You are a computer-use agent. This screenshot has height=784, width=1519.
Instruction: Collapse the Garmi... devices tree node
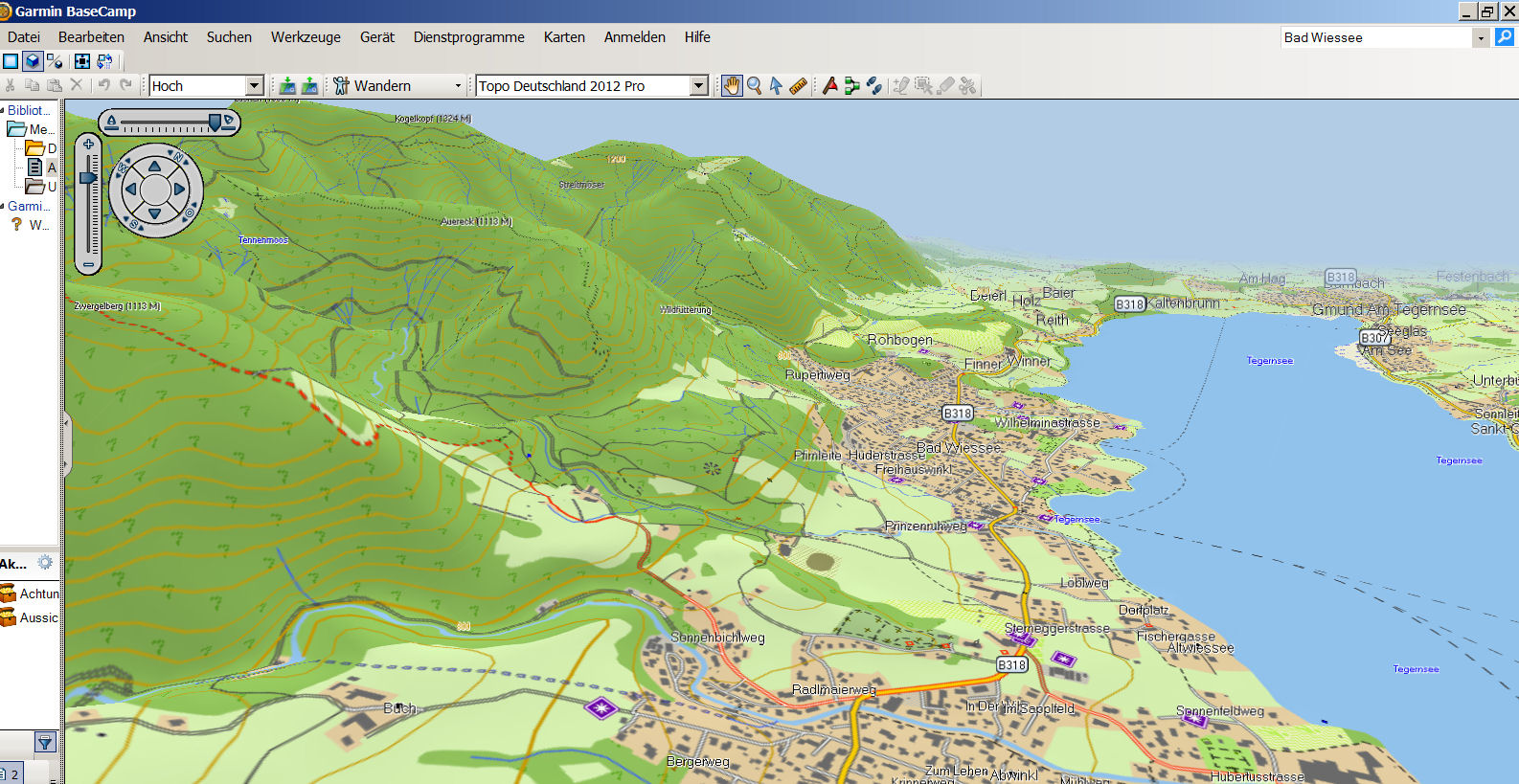point(3,206)
